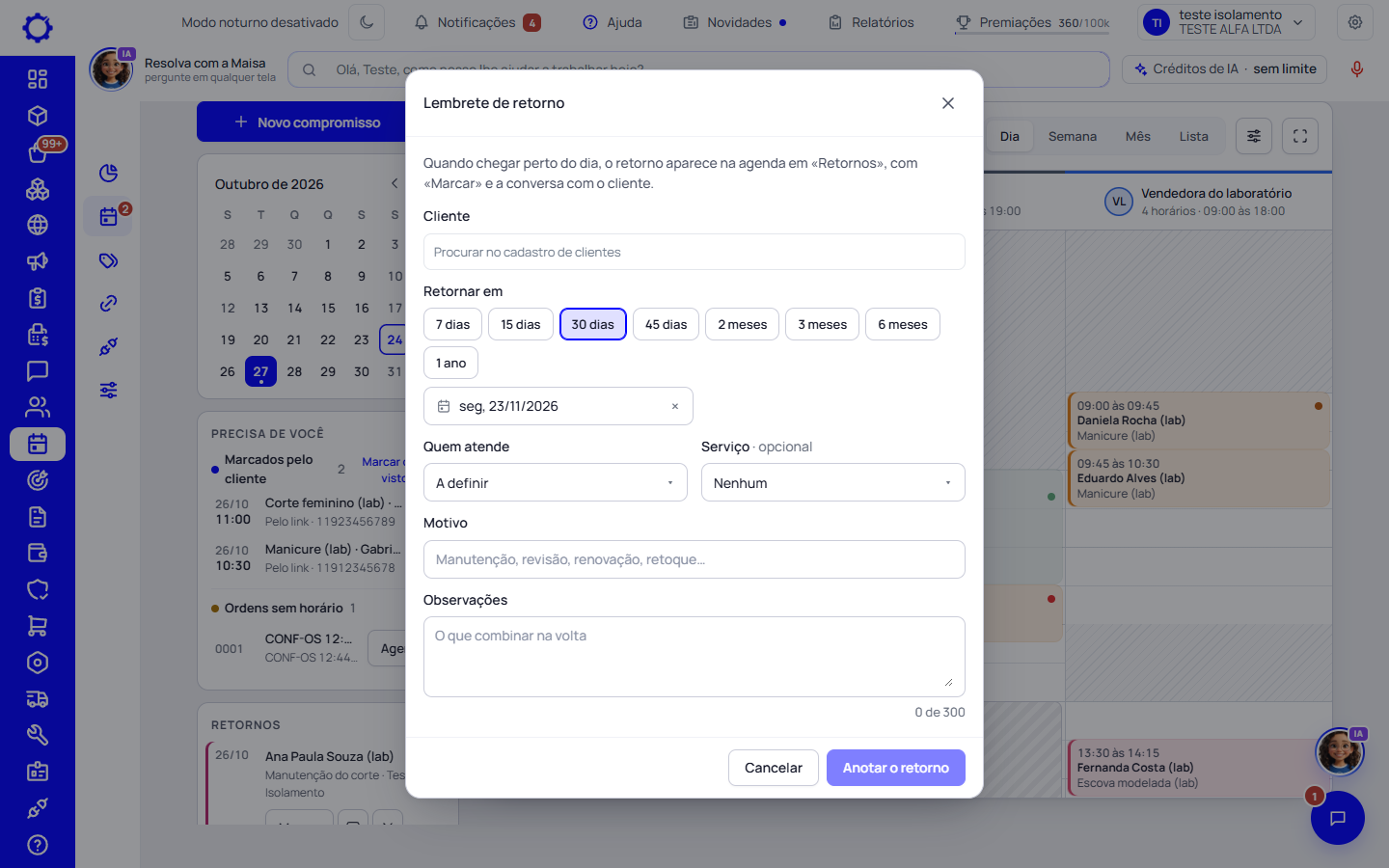Click the Motivo input field
The width and height of the screenshot is (1389, 868).
click(694, 559)
